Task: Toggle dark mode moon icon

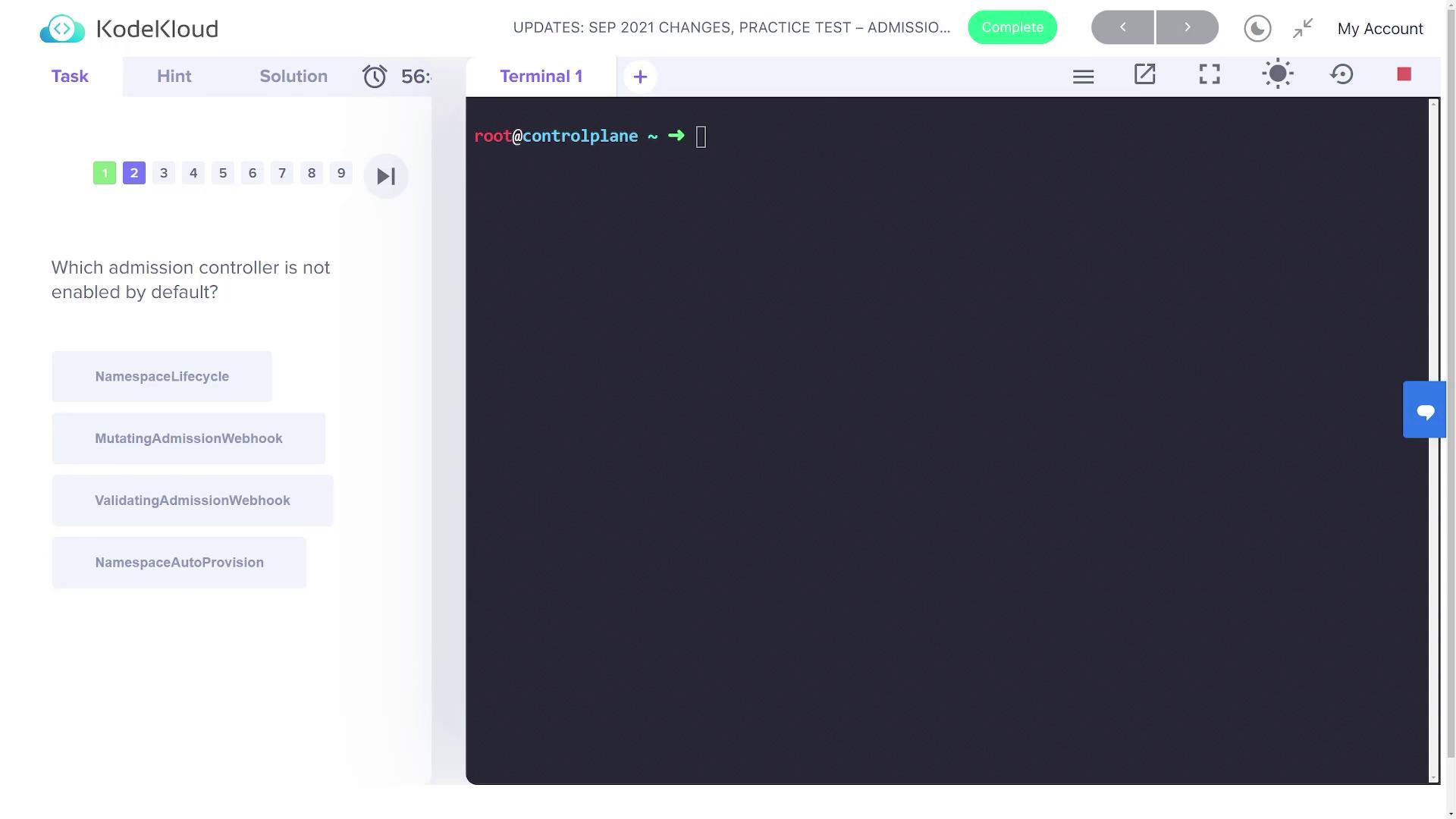Action: coord(1257,29)
